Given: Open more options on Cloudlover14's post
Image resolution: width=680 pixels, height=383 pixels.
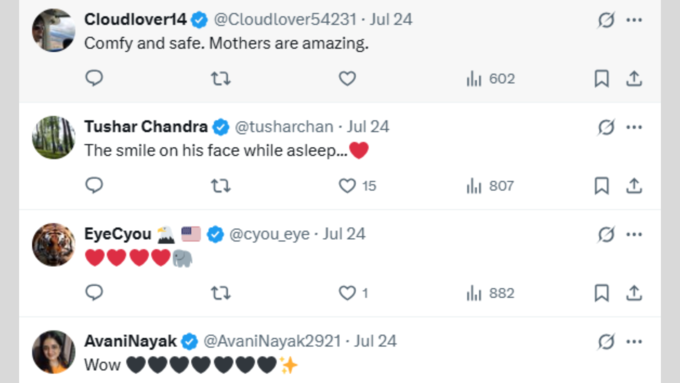Looking at the screenshot, I should [634, 20].
